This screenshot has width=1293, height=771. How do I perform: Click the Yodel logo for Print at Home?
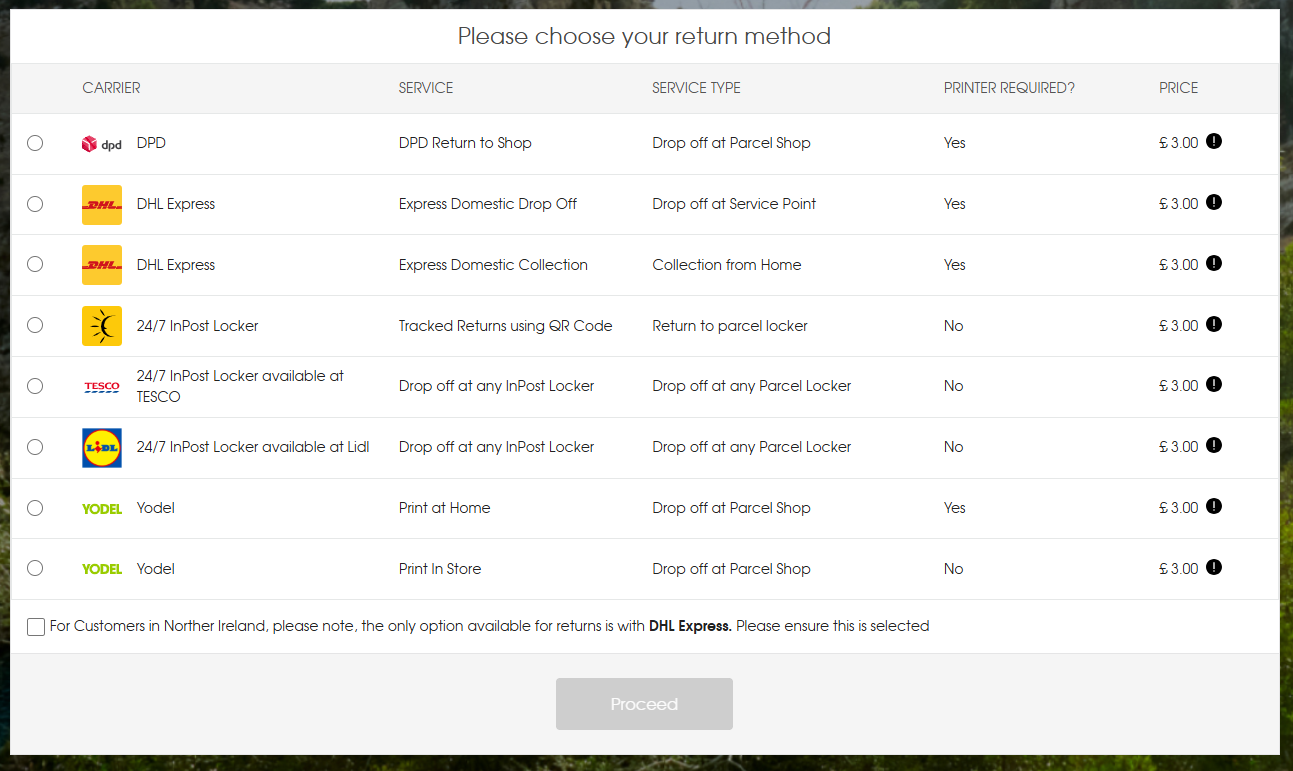pos(101,509)
